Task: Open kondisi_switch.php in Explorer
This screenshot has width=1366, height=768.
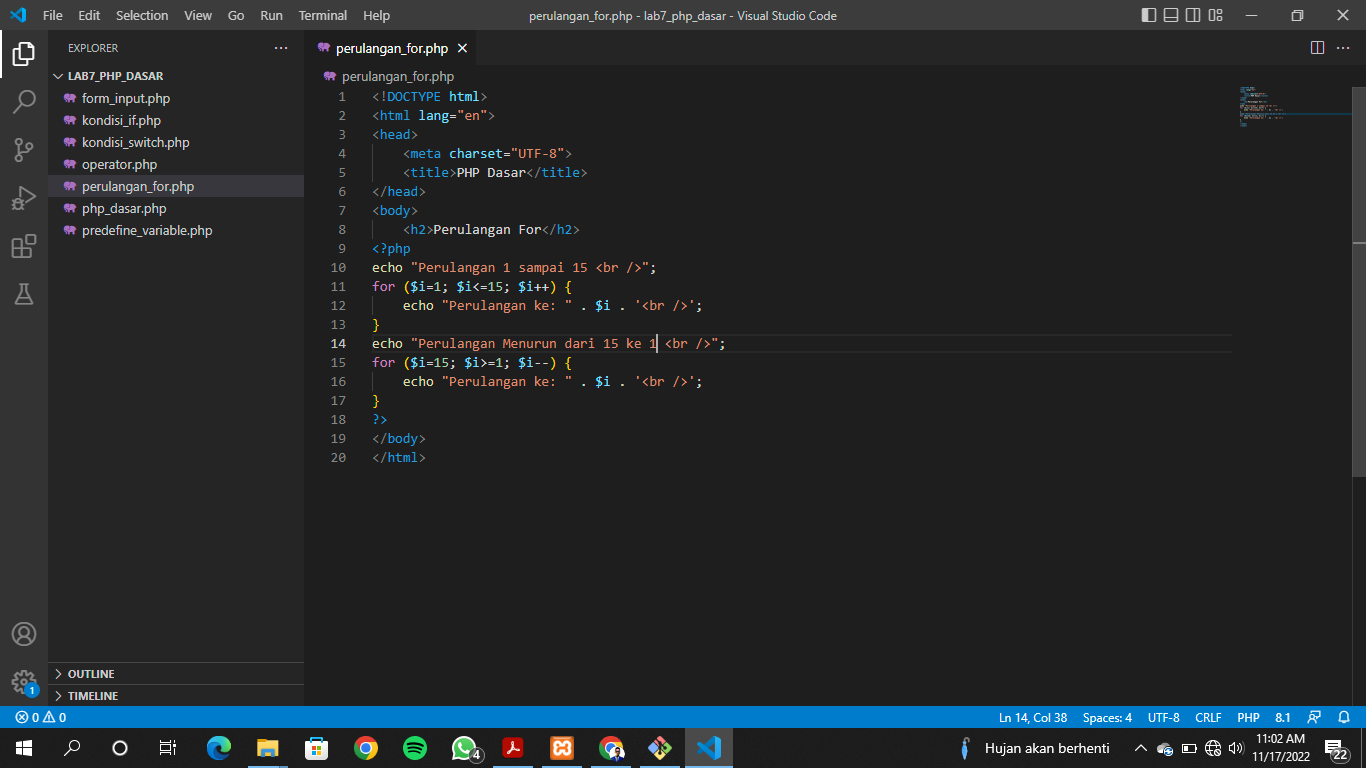Action: tap(176, 142)
